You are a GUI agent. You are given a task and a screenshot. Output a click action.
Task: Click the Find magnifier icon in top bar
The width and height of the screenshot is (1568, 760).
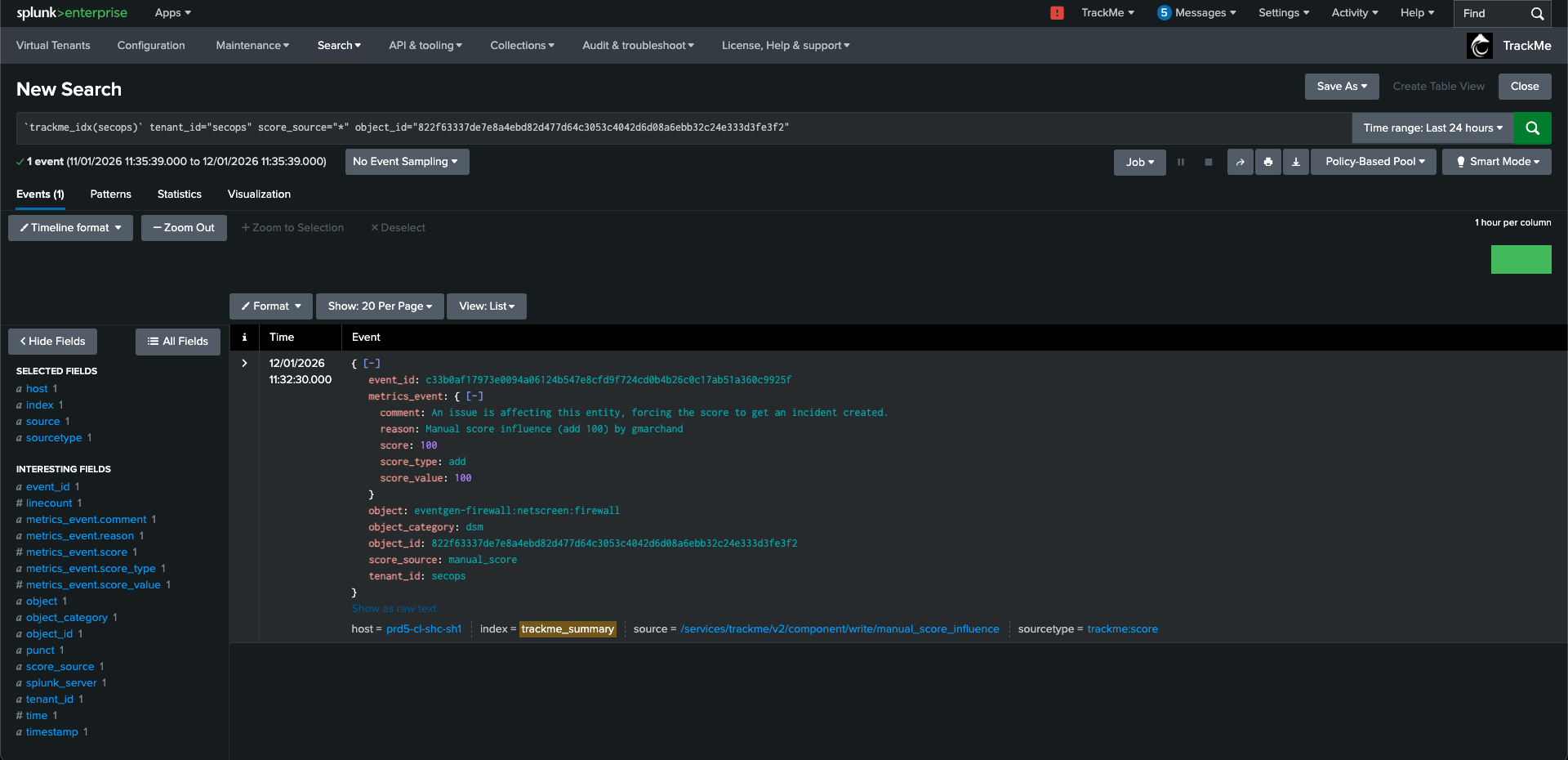1537,14
